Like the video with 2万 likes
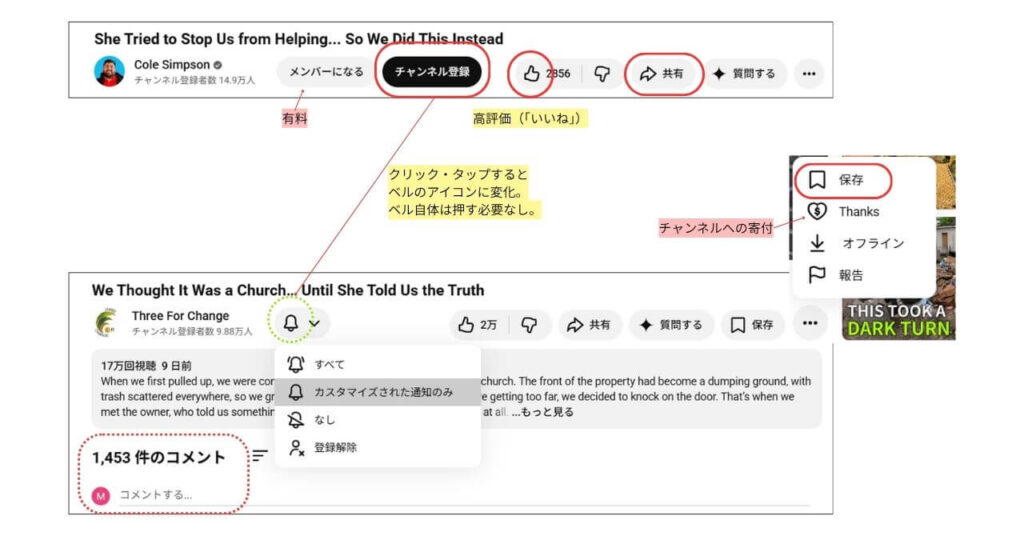This screenshot has height=536, width=1024. click(479, 324)
